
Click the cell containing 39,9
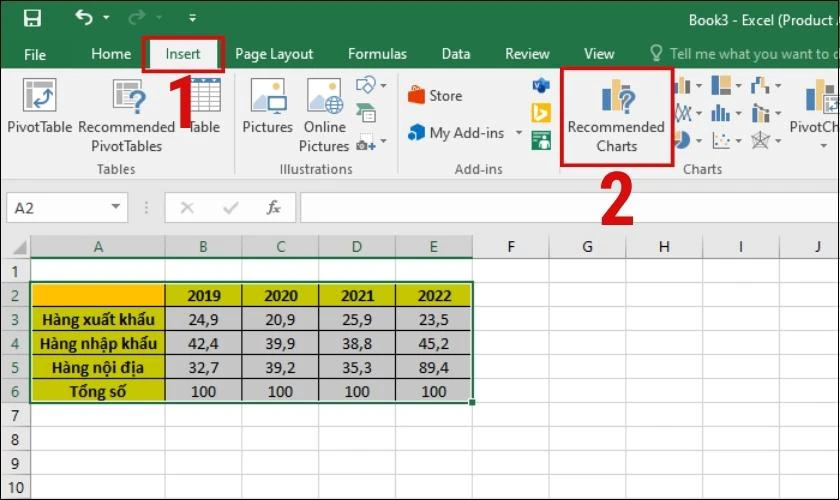280,344
